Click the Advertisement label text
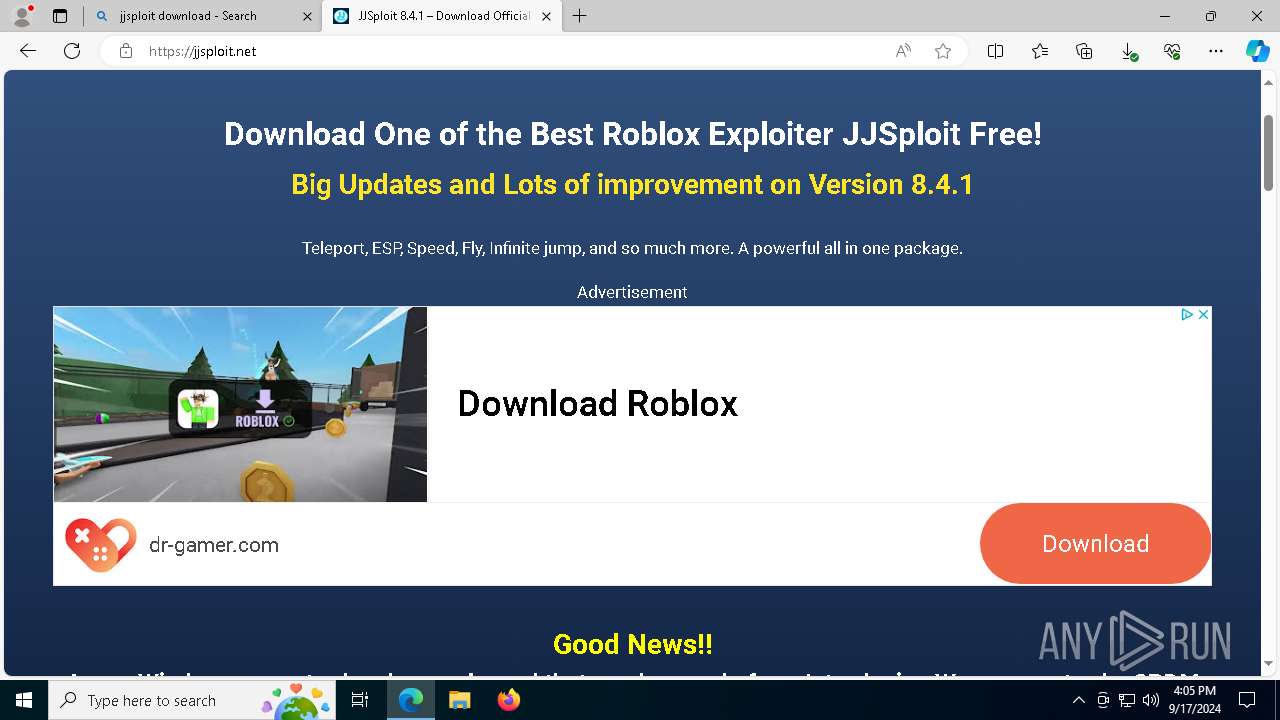 pyautogui.click(x=632, y=292)
